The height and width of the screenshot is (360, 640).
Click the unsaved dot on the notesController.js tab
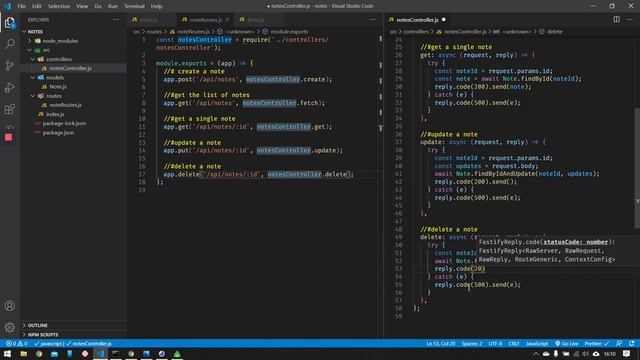click(444, 20)
